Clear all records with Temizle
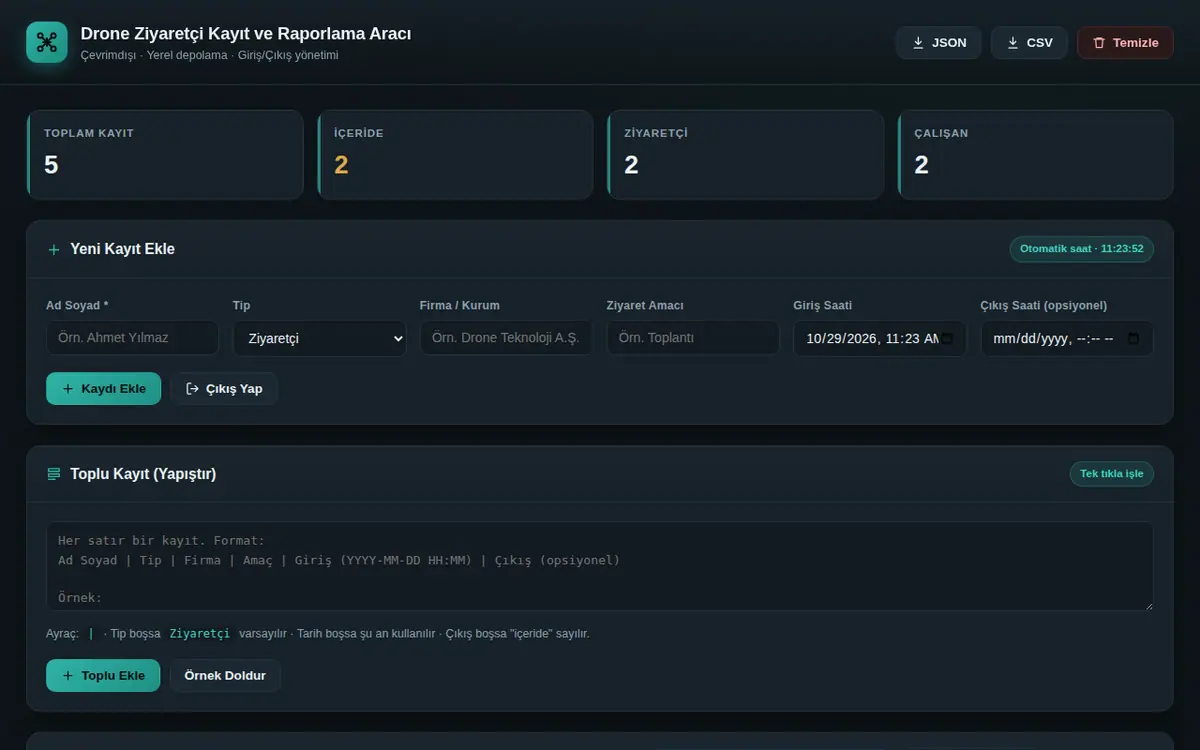 coord(1125,43)
